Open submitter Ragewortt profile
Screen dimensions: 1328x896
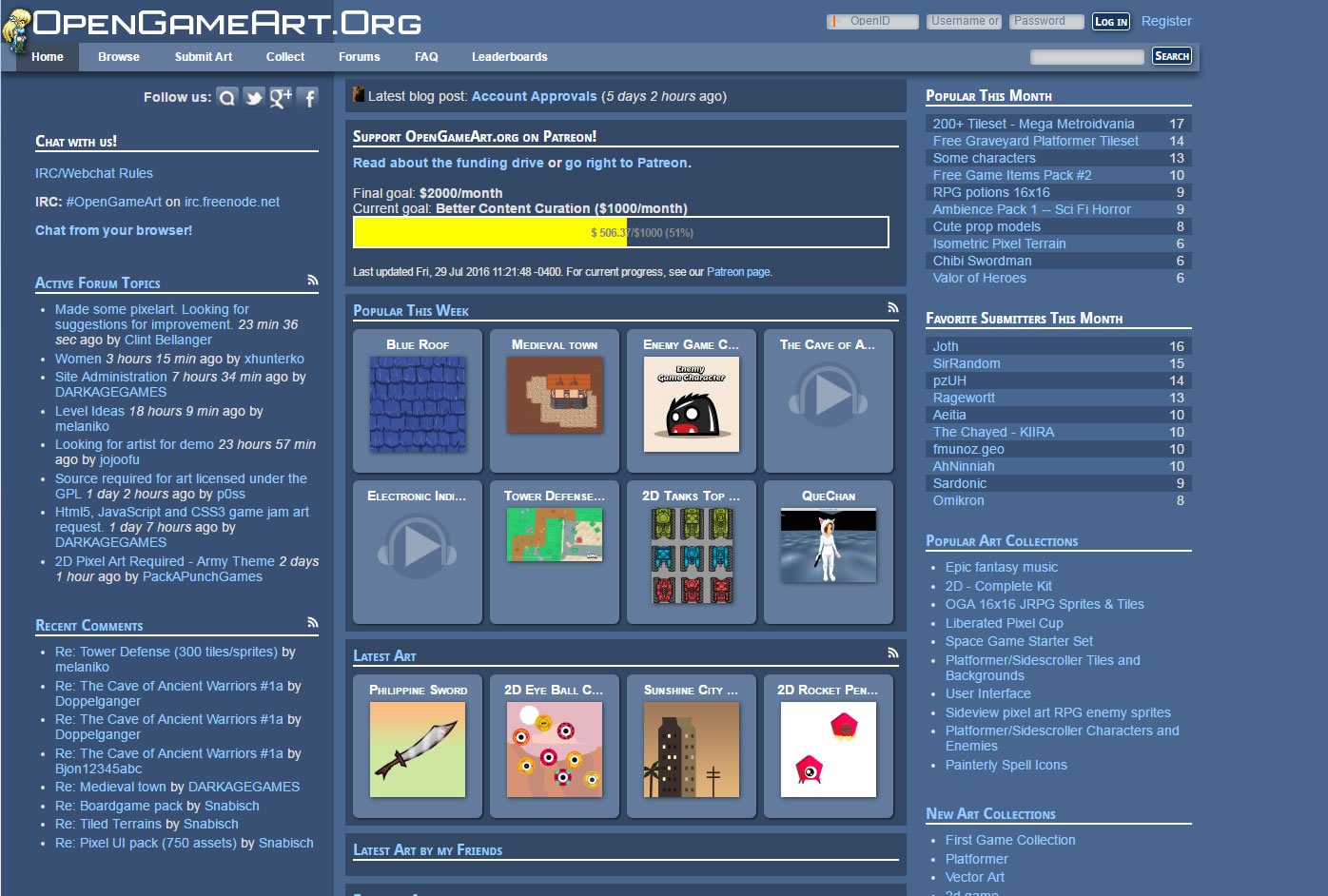click(x=964, y=398)
